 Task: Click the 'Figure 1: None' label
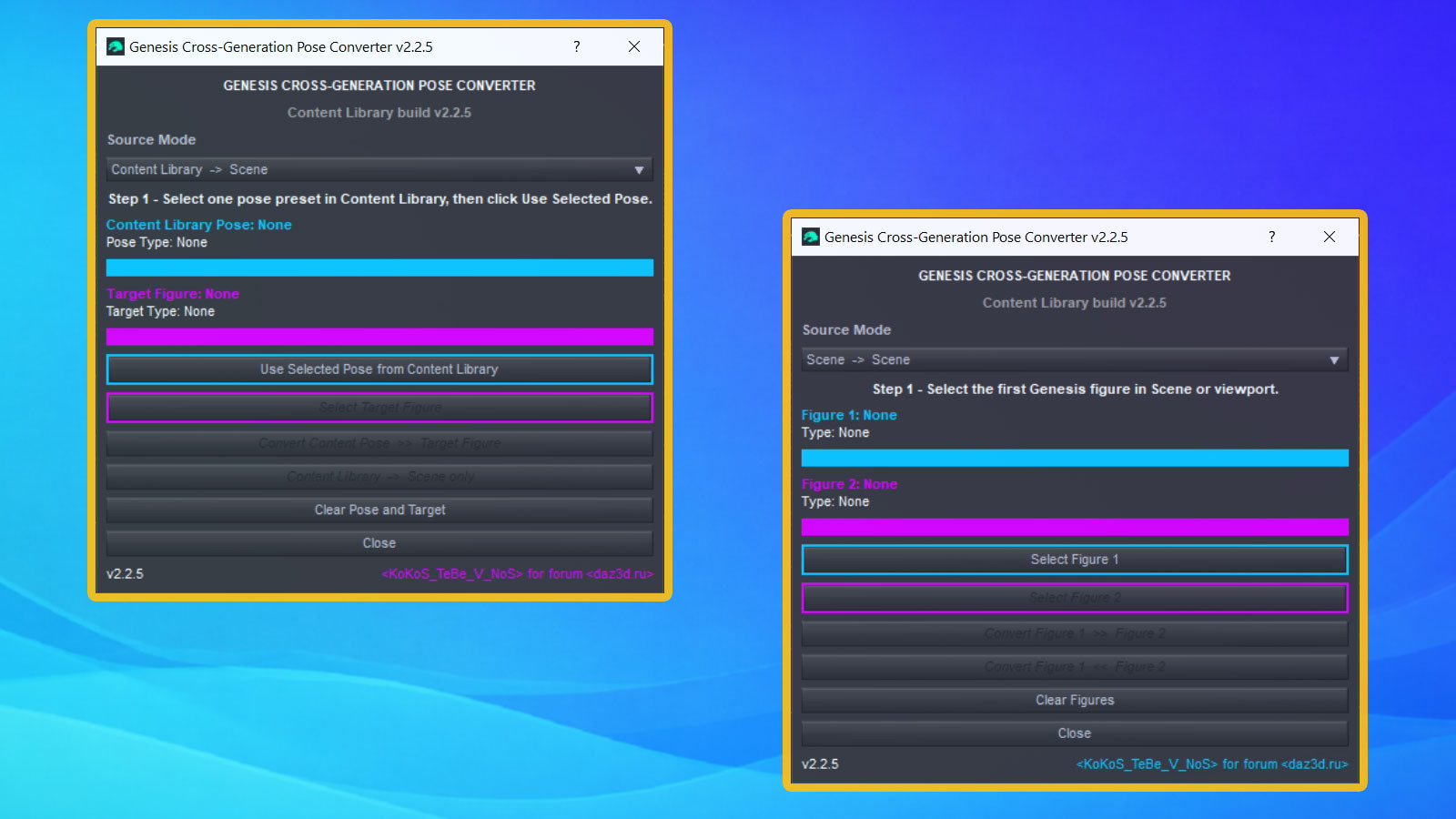(x=849, y=415)
